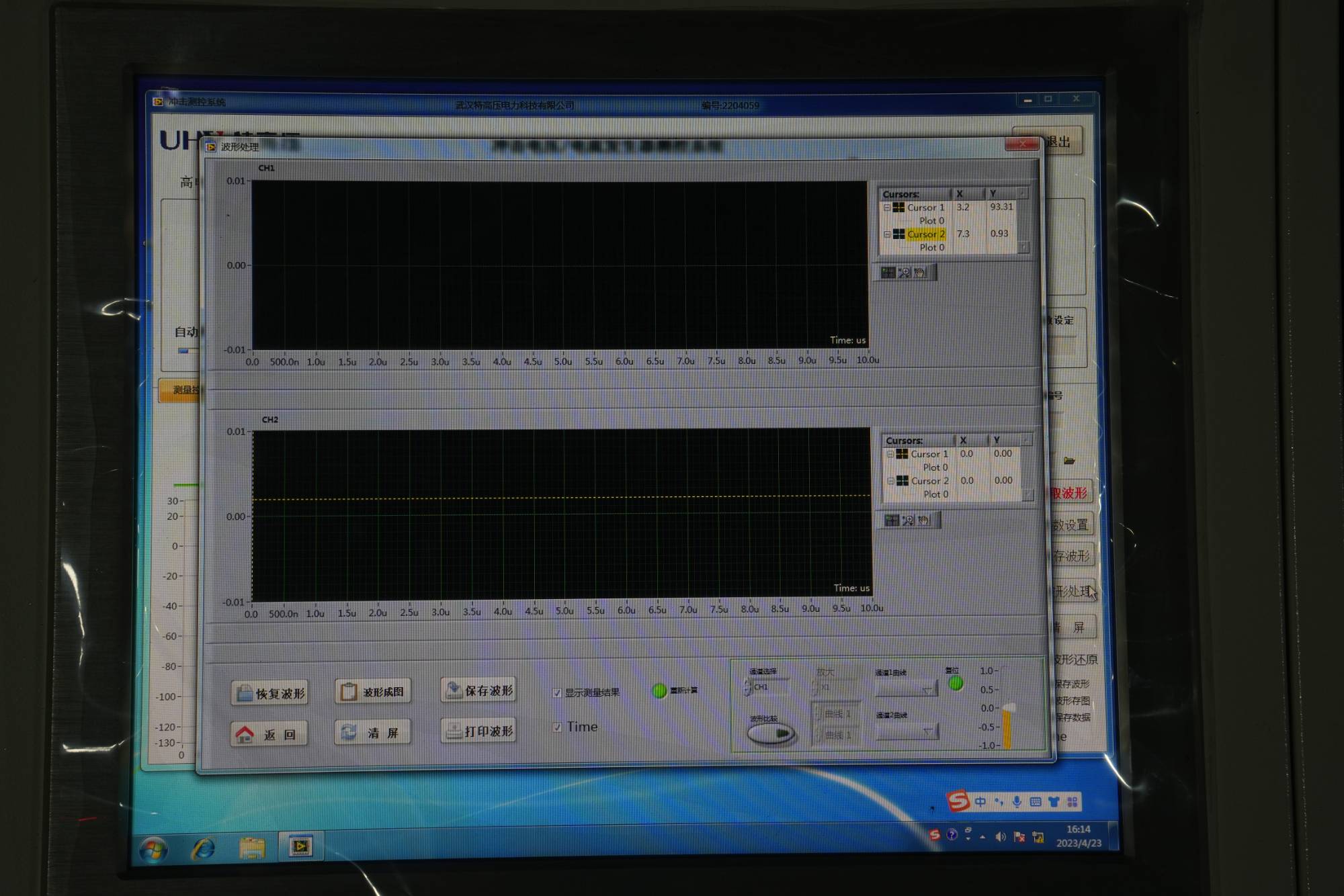This screenshot has width=1344, height=896.
Task: Open the 通道2曲线 dropdown
Action: (x=907, y=731)
